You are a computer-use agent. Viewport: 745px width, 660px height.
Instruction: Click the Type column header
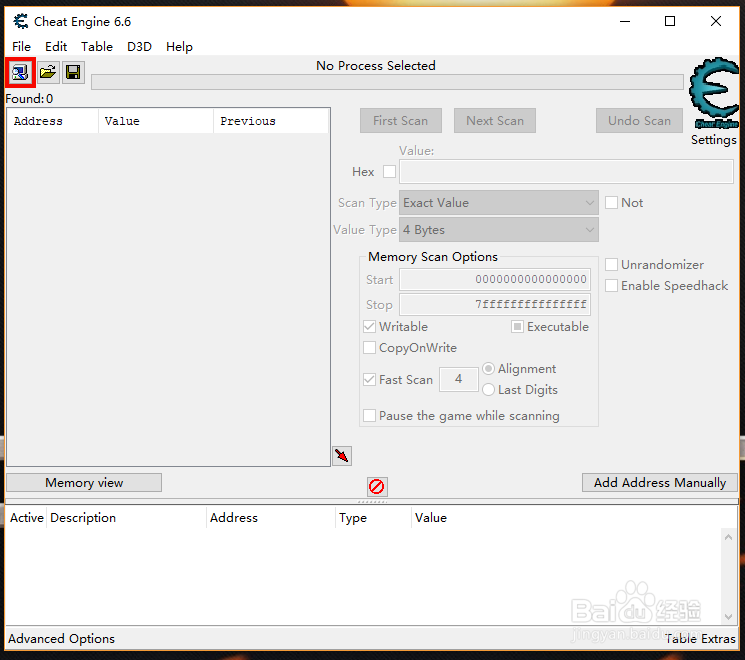[373, 517]
